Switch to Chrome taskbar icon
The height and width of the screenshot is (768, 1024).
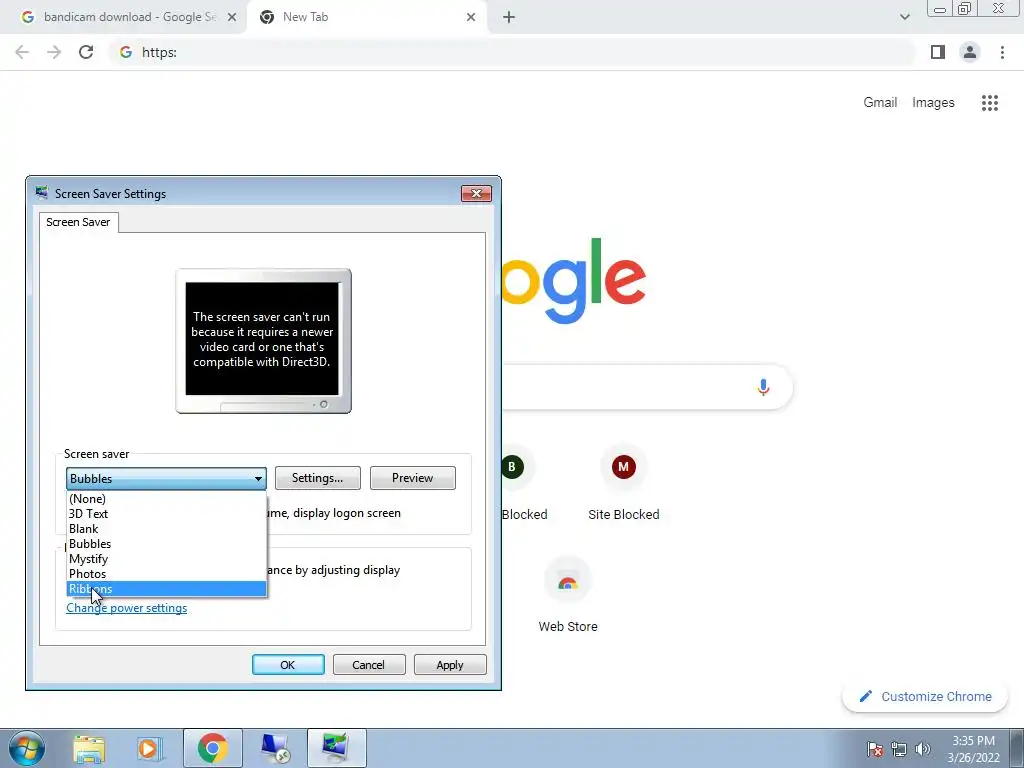[x=212, y=748]
